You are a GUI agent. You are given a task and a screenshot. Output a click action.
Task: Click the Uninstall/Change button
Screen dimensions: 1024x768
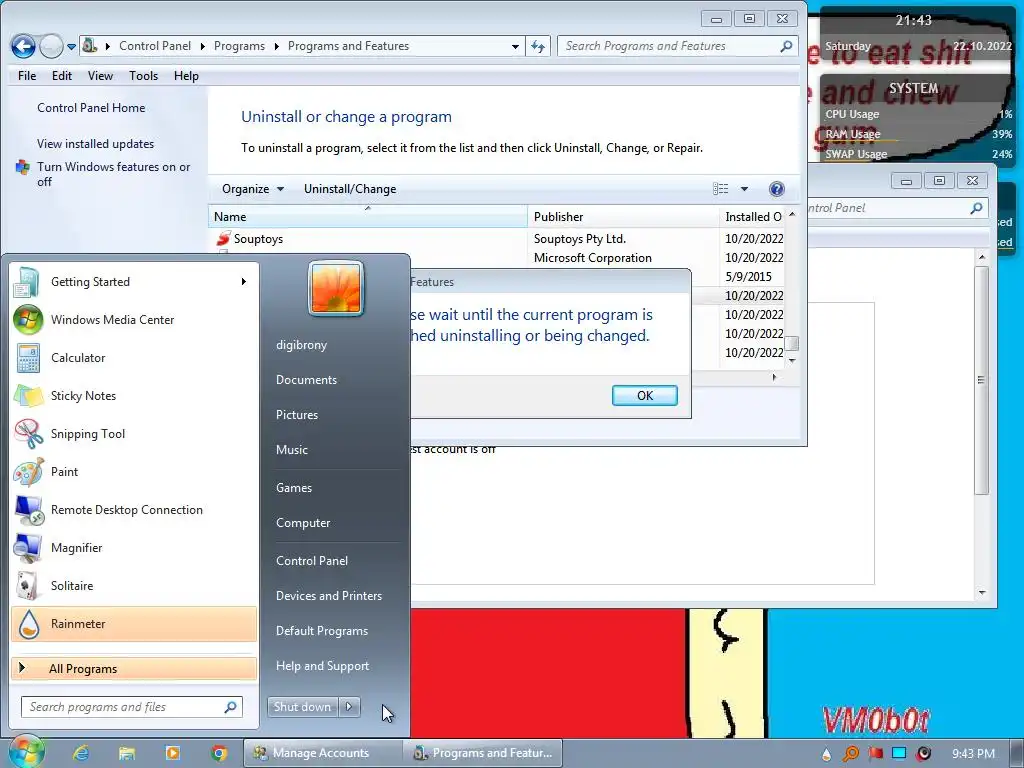coord(350,189)
